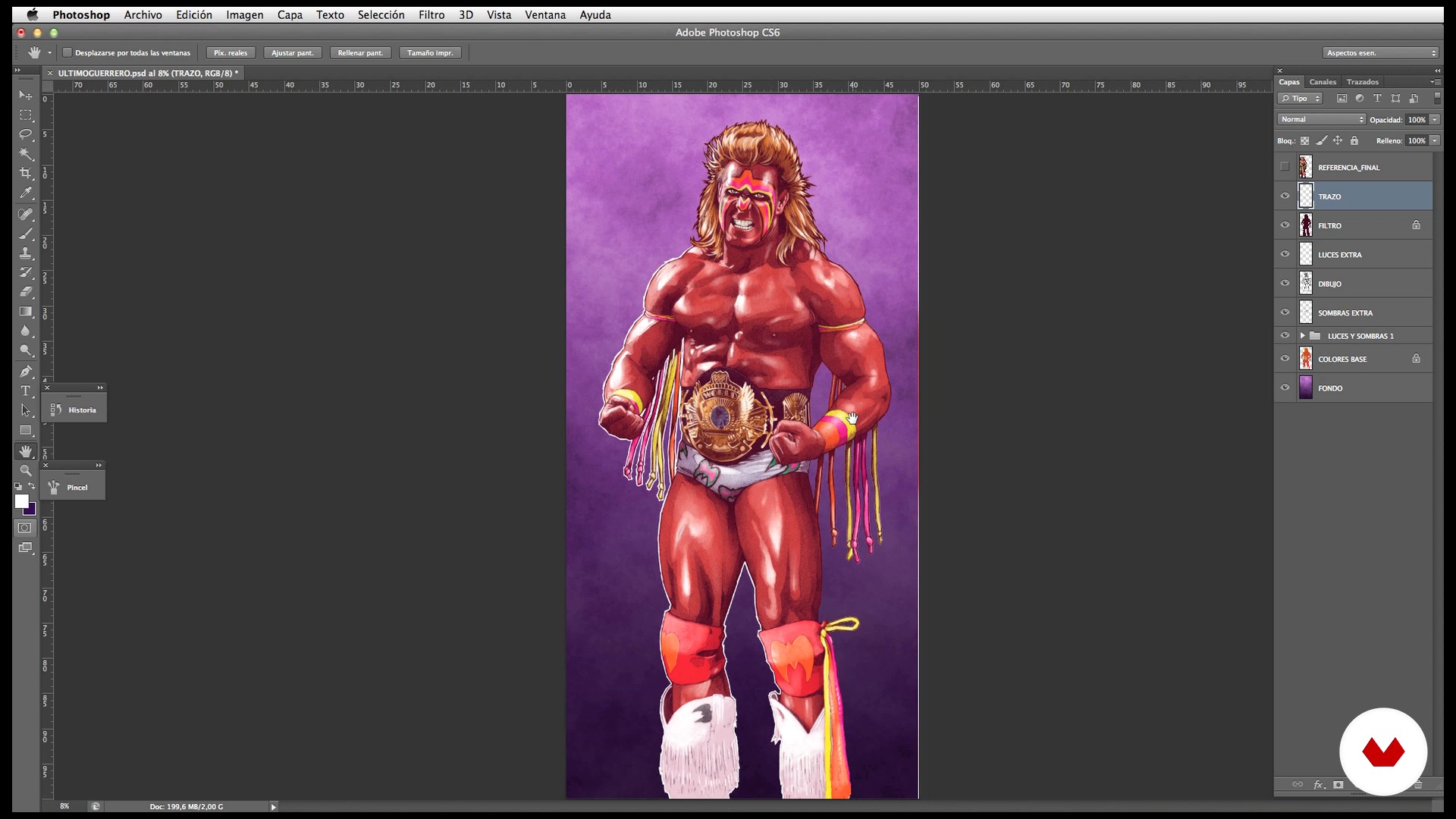Open the Historia panel button
Image resolution: width=1456 pixels, height=819 pixels.
(74, 409)
